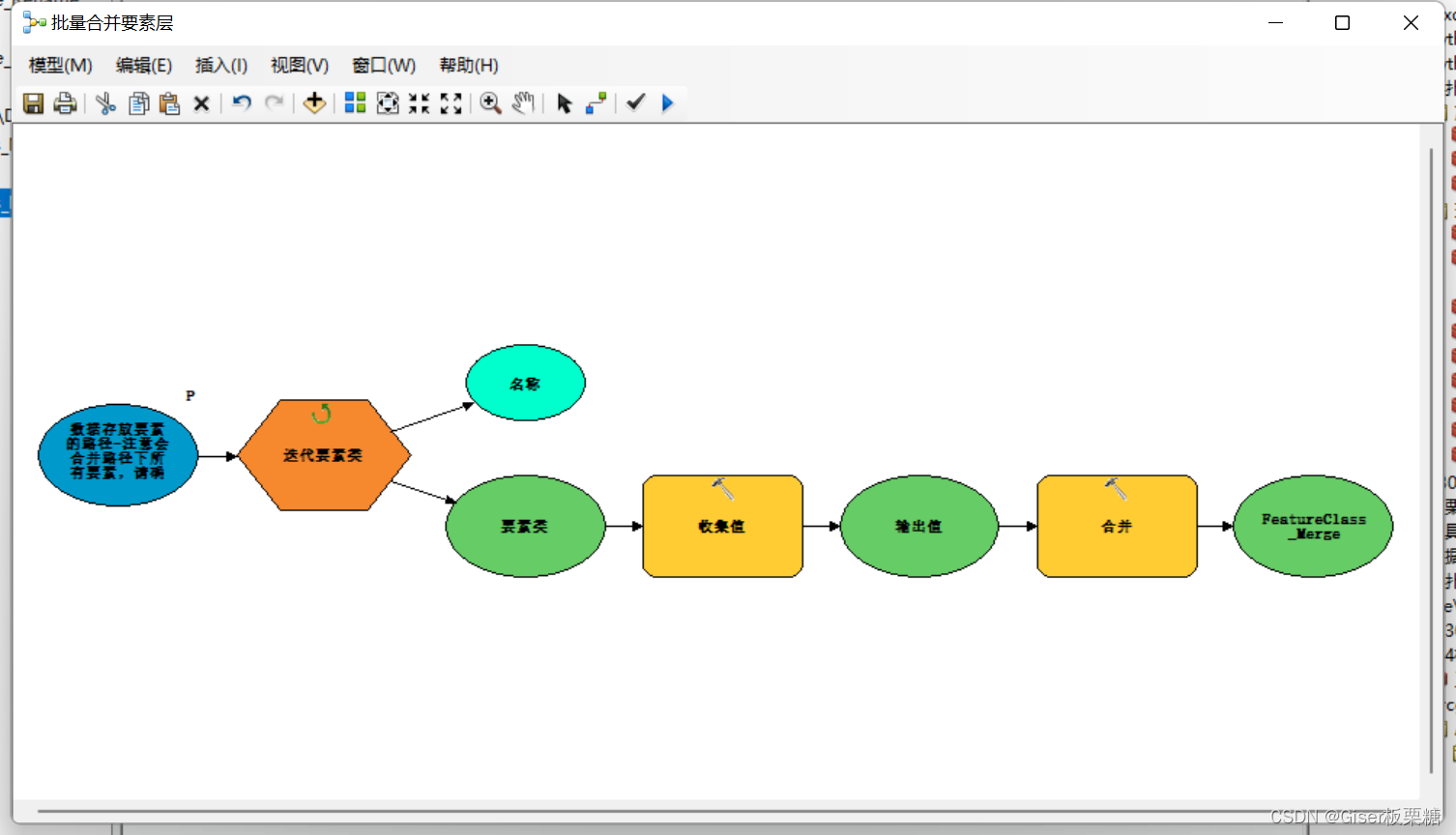Open the 窗口(W) menu
The image size is (1456, 835).
point(384,65)
